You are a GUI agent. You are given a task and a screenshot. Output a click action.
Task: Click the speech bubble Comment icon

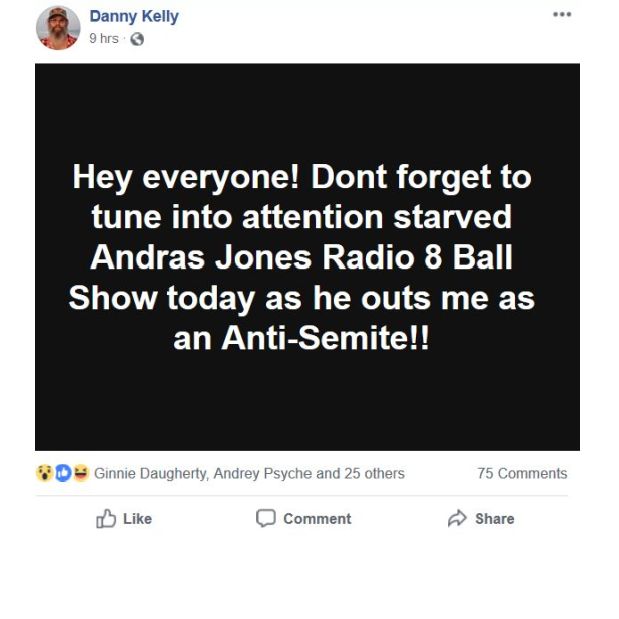tap(266, 518)
